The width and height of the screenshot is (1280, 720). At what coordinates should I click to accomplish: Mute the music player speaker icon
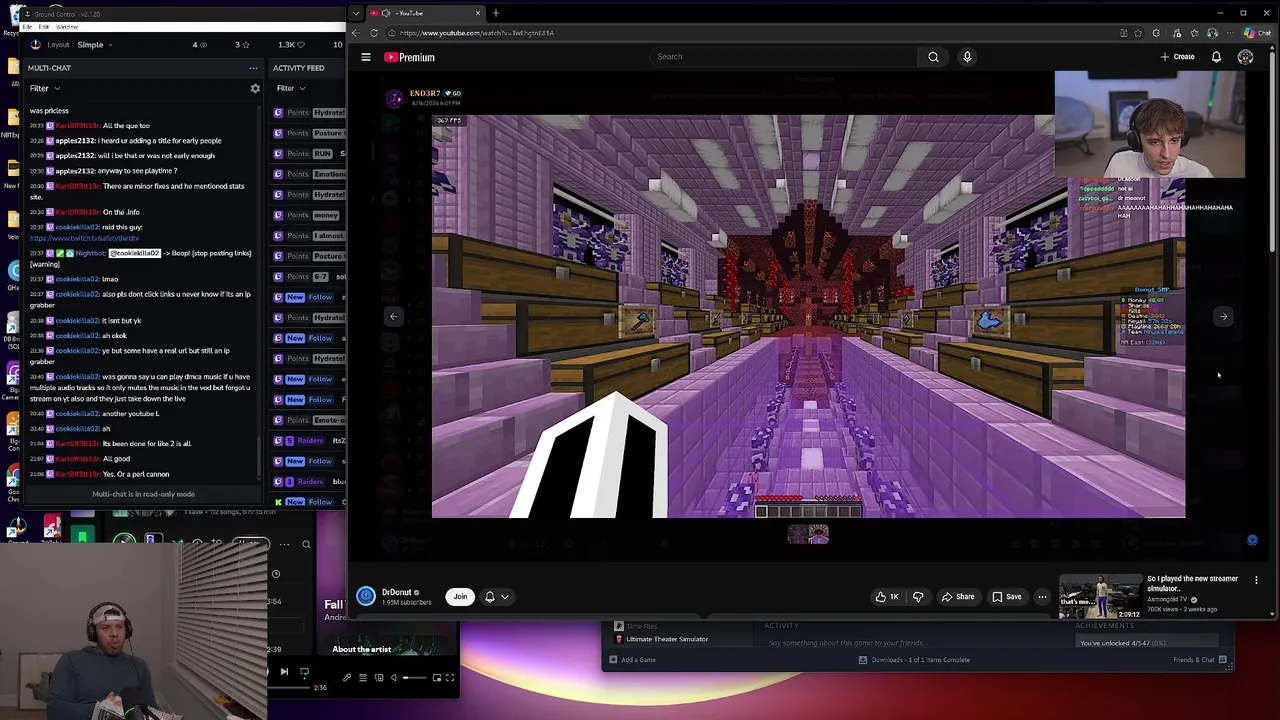(x=394, y=678)
